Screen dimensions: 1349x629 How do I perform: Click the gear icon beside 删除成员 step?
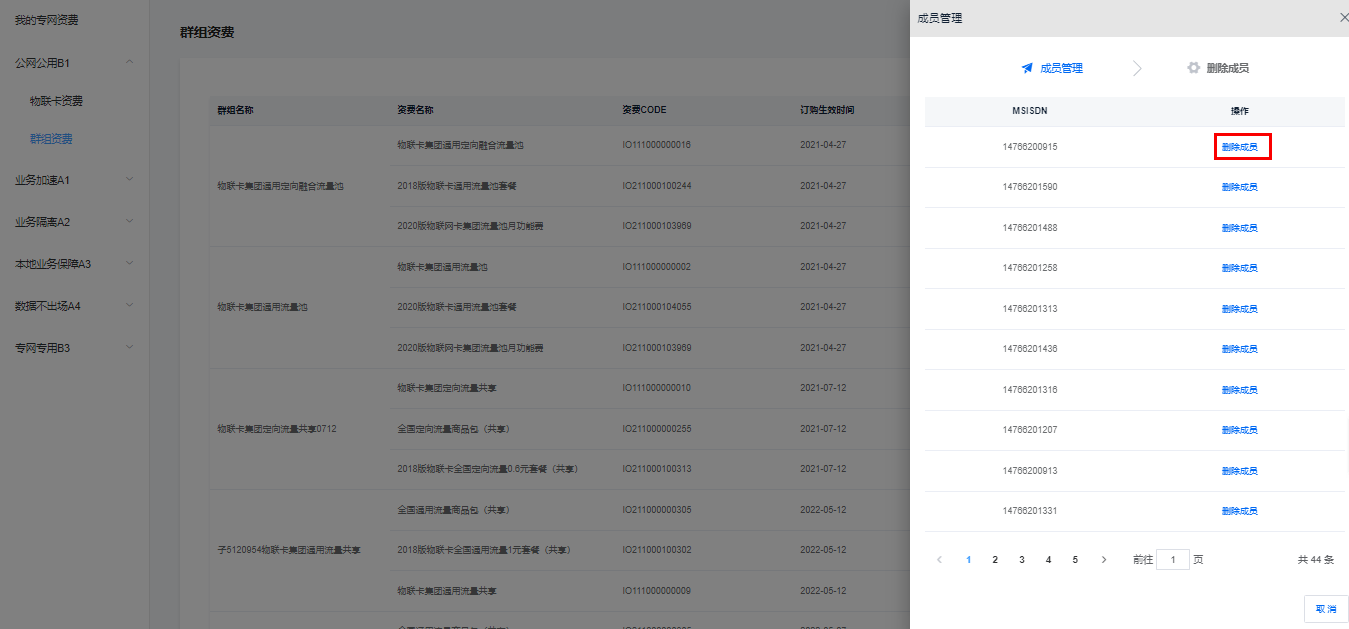1193,68
